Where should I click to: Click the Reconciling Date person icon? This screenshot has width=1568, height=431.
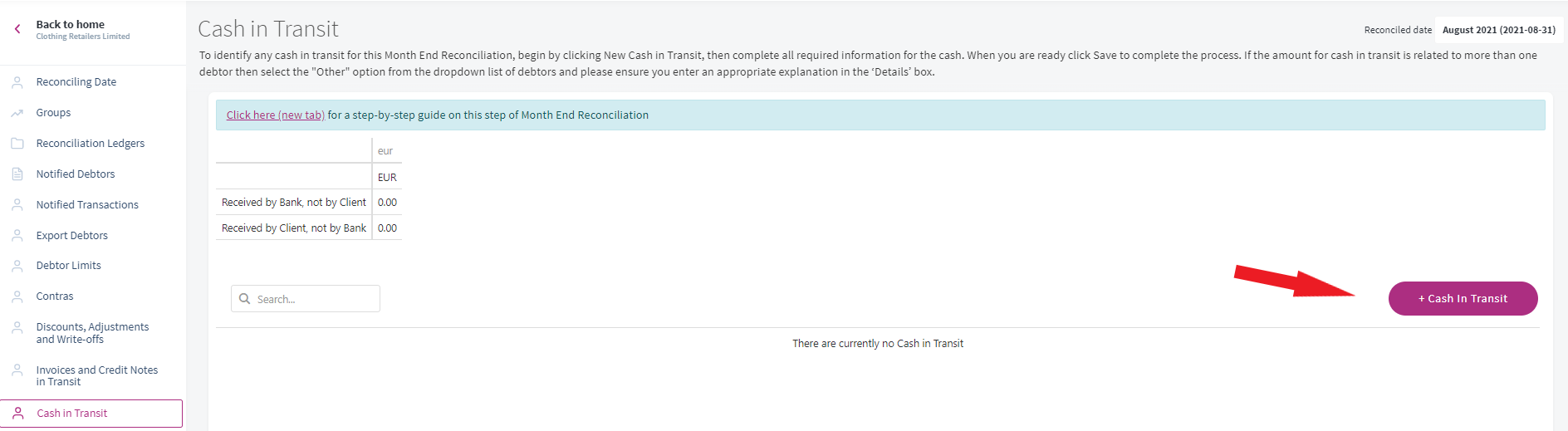[17, 82]
